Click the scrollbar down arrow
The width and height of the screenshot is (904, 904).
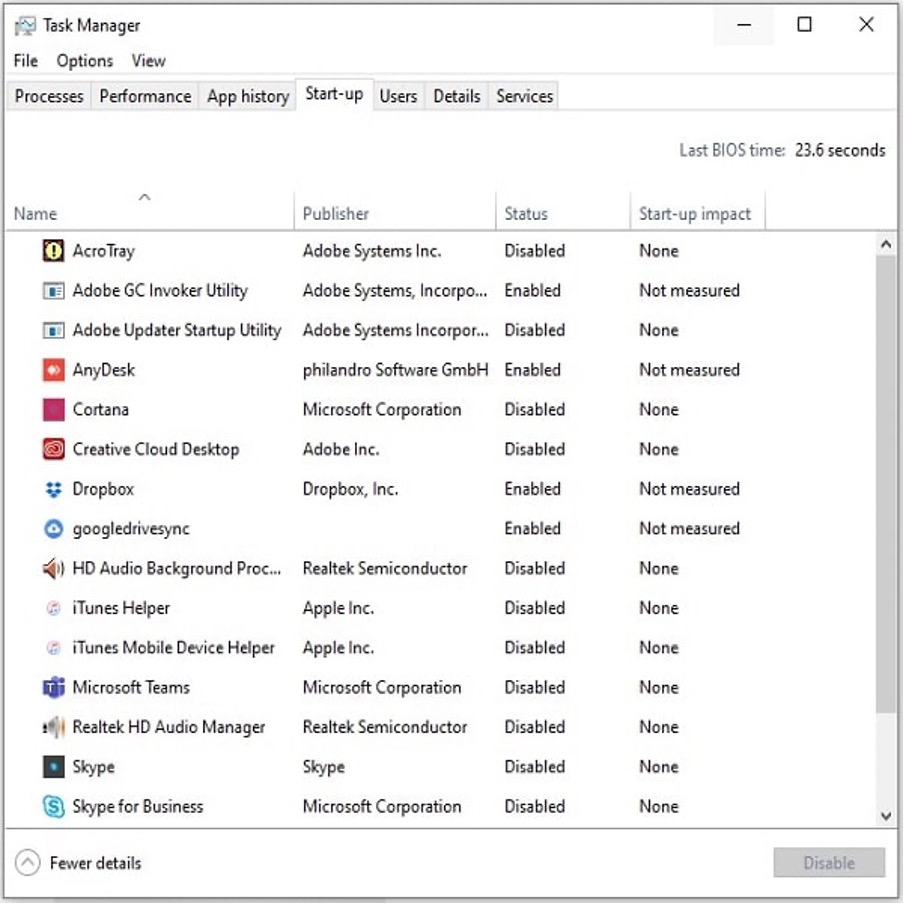[886, 816]
